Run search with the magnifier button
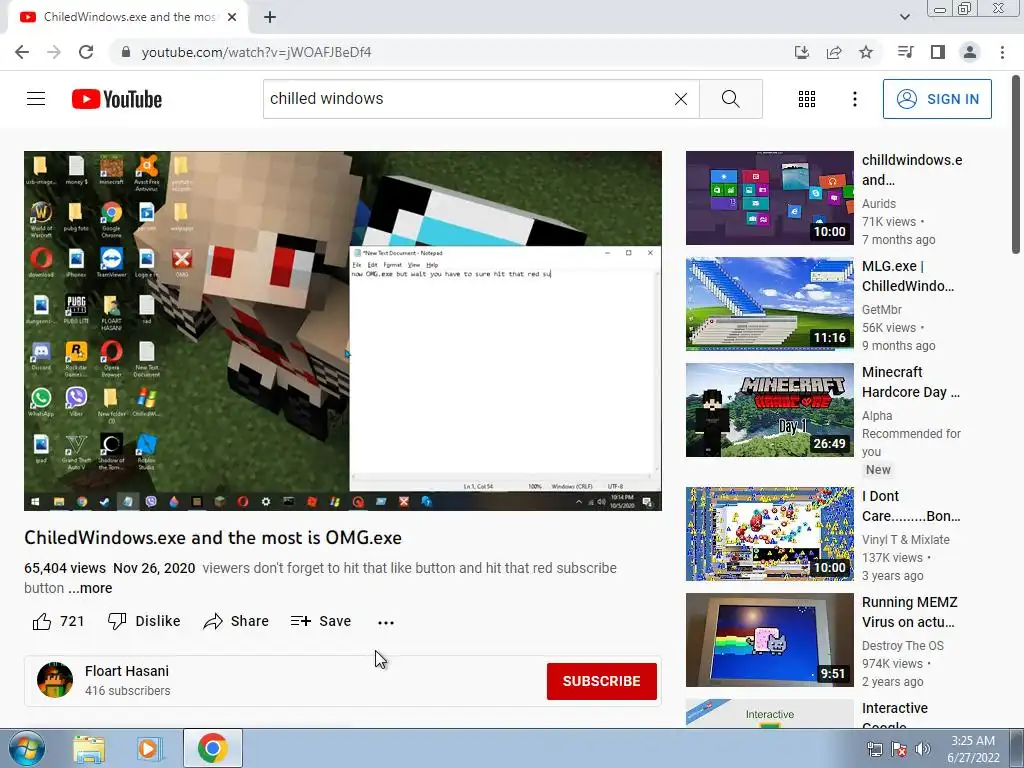The image size is (1024, 768). coord(730,99)
